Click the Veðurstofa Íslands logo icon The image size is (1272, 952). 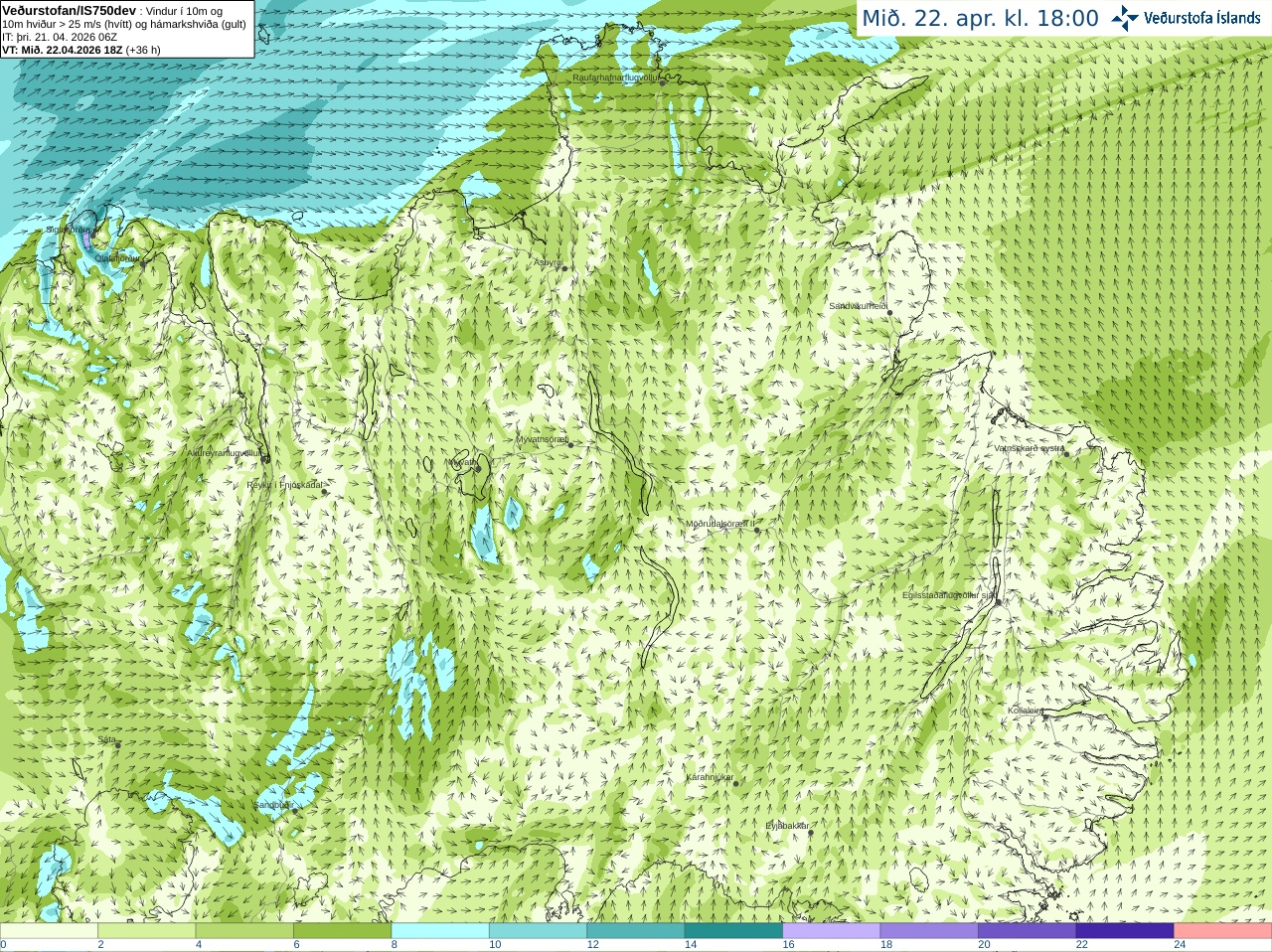coord(1124,18)
